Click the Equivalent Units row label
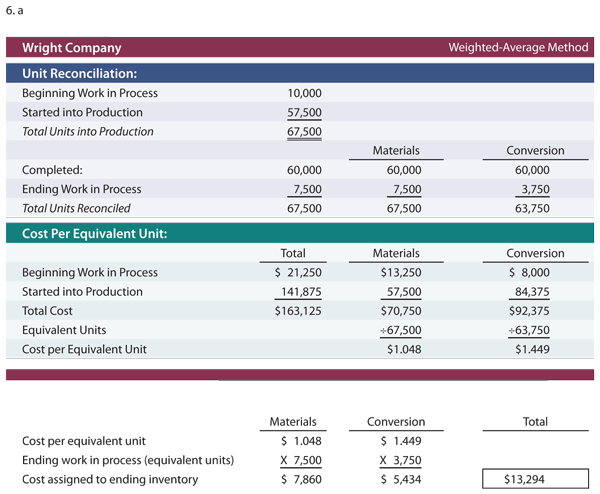The width and height of the screenshot is (600, 494). (x=64, y=330)
